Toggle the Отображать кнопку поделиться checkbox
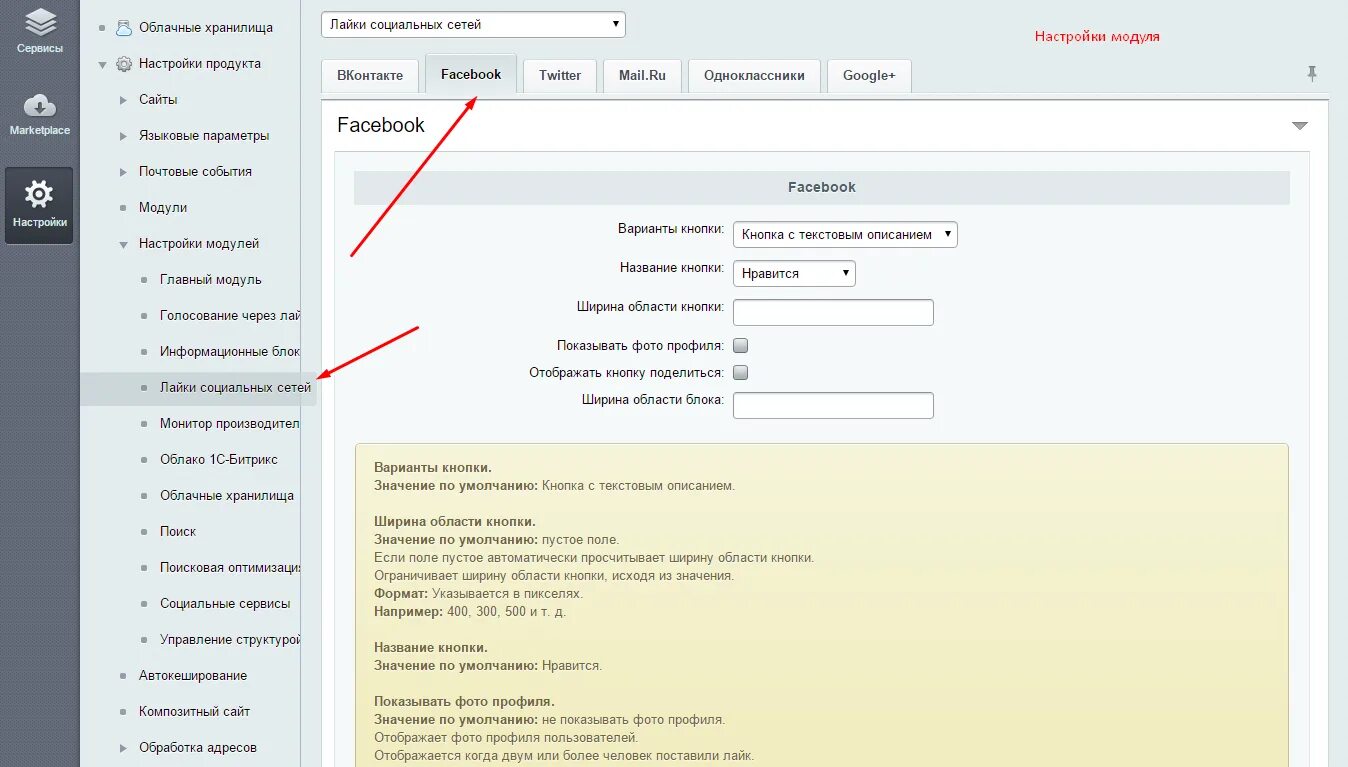The height and width of the screenshot is (767, 1348). click(741, 373)
